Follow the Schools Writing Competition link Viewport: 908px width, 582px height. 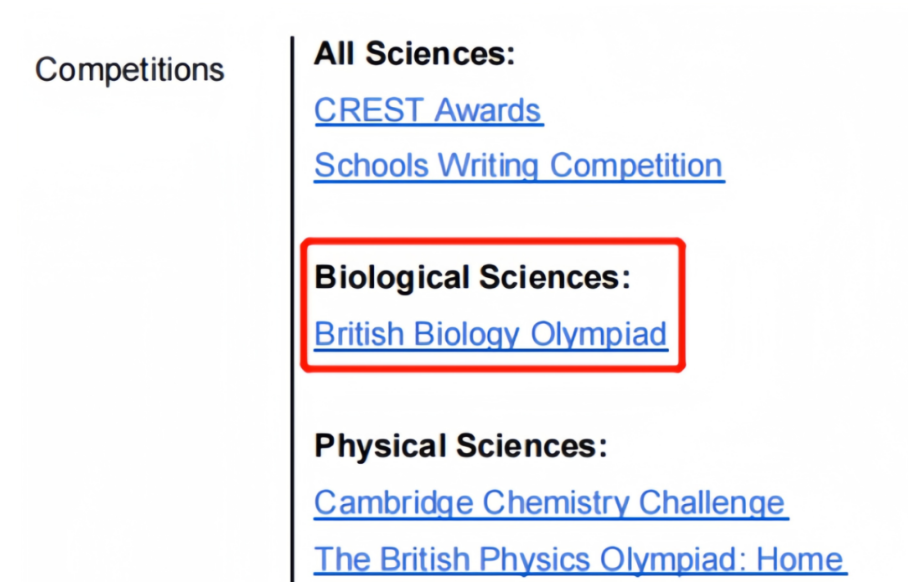[518, 166]
